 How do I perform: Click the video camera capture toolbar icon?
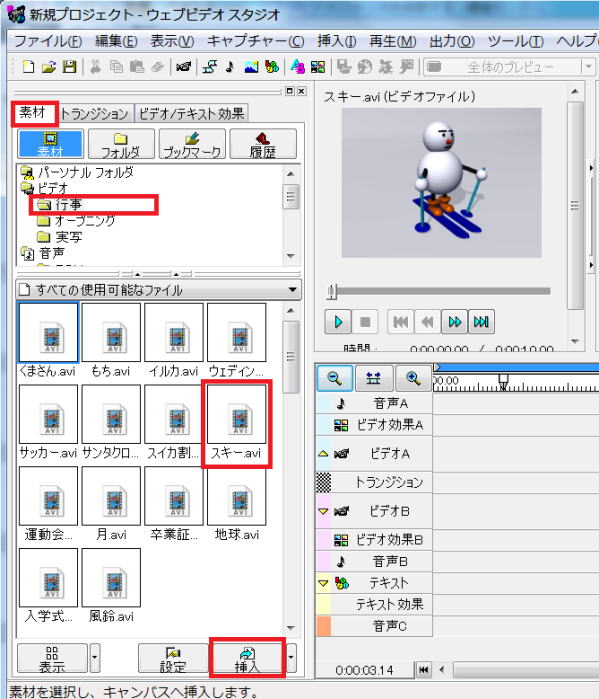coord(183,67)
